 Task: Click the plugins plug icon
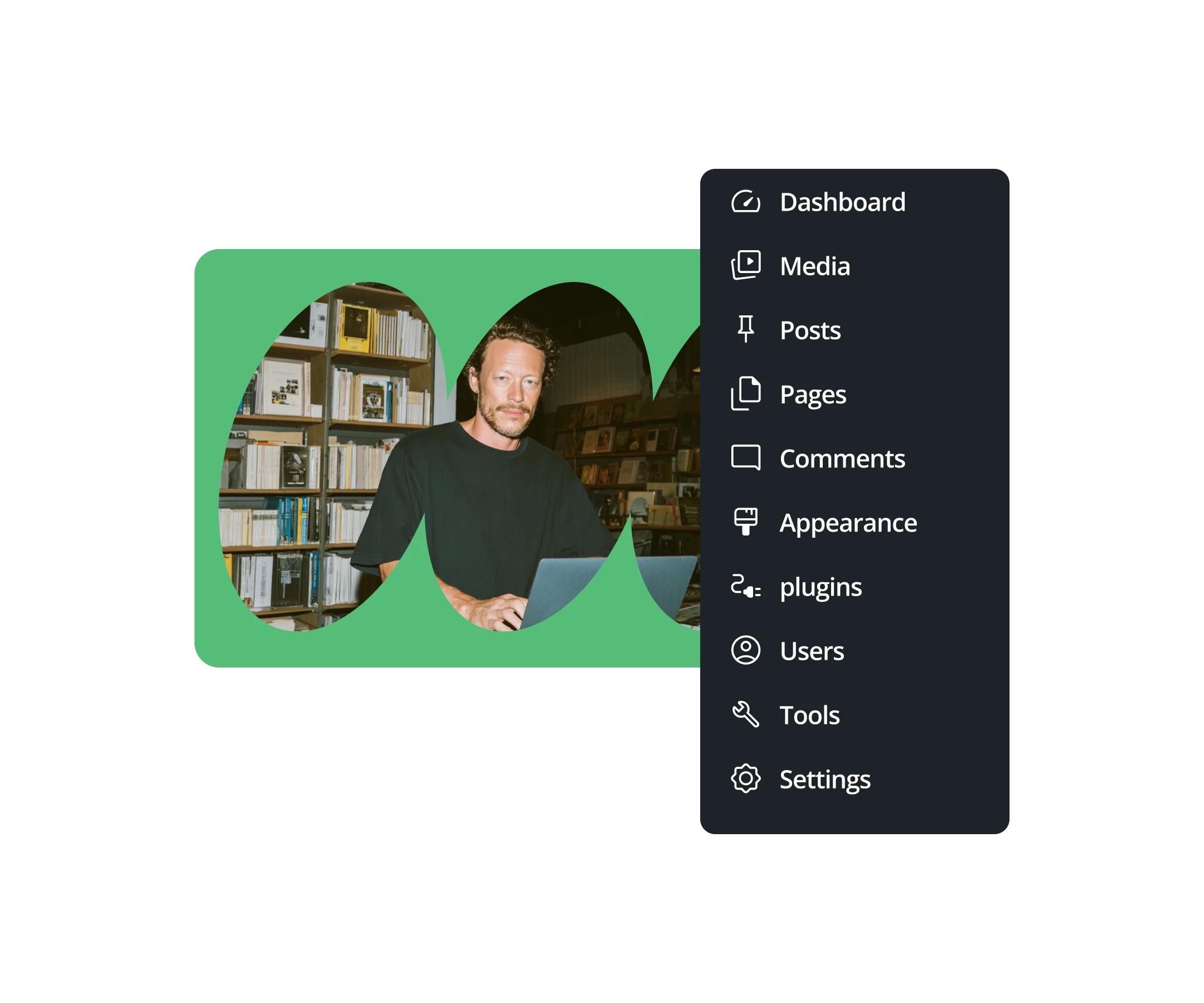click(745, 586)
